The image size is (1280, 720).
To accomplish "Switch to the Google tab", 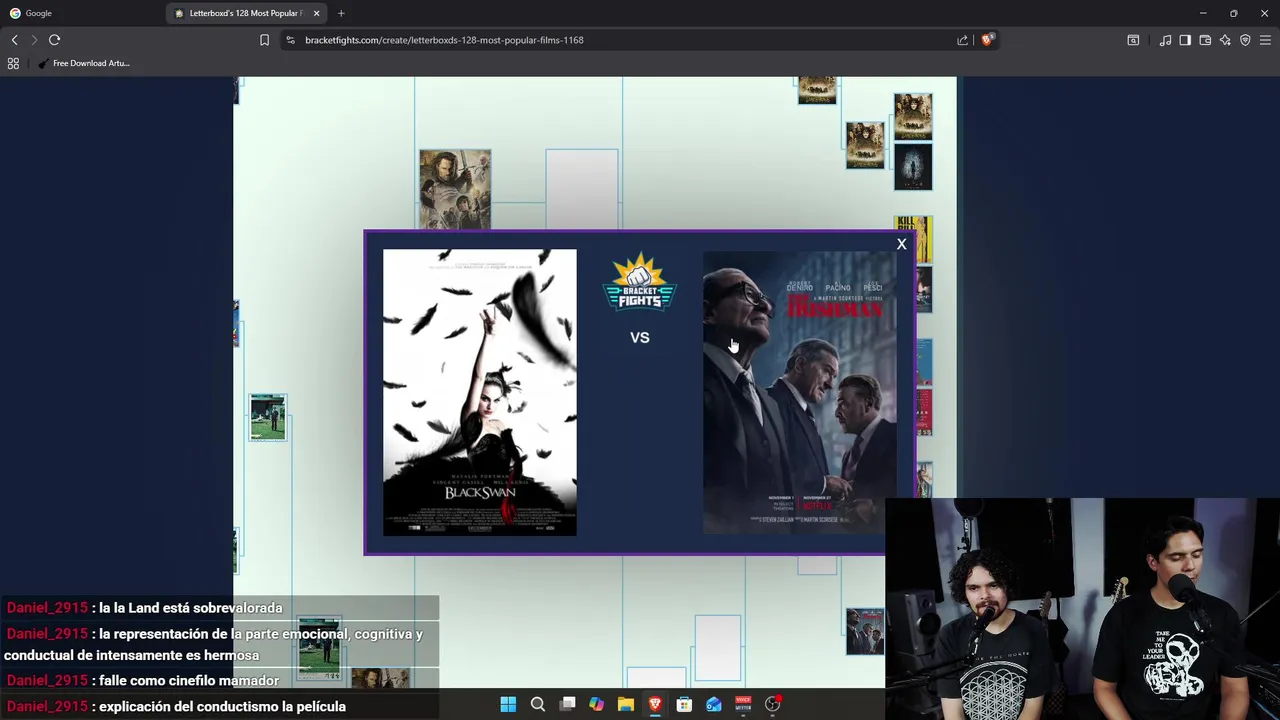I will click(x=82, y=13).
